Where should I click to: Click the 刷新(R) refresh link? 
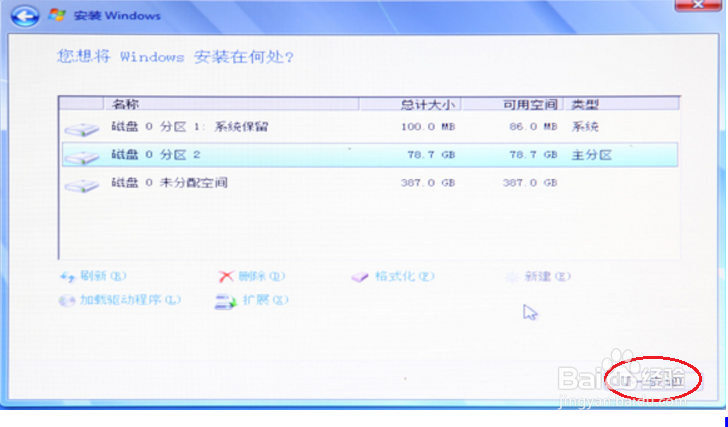[93, 277]
